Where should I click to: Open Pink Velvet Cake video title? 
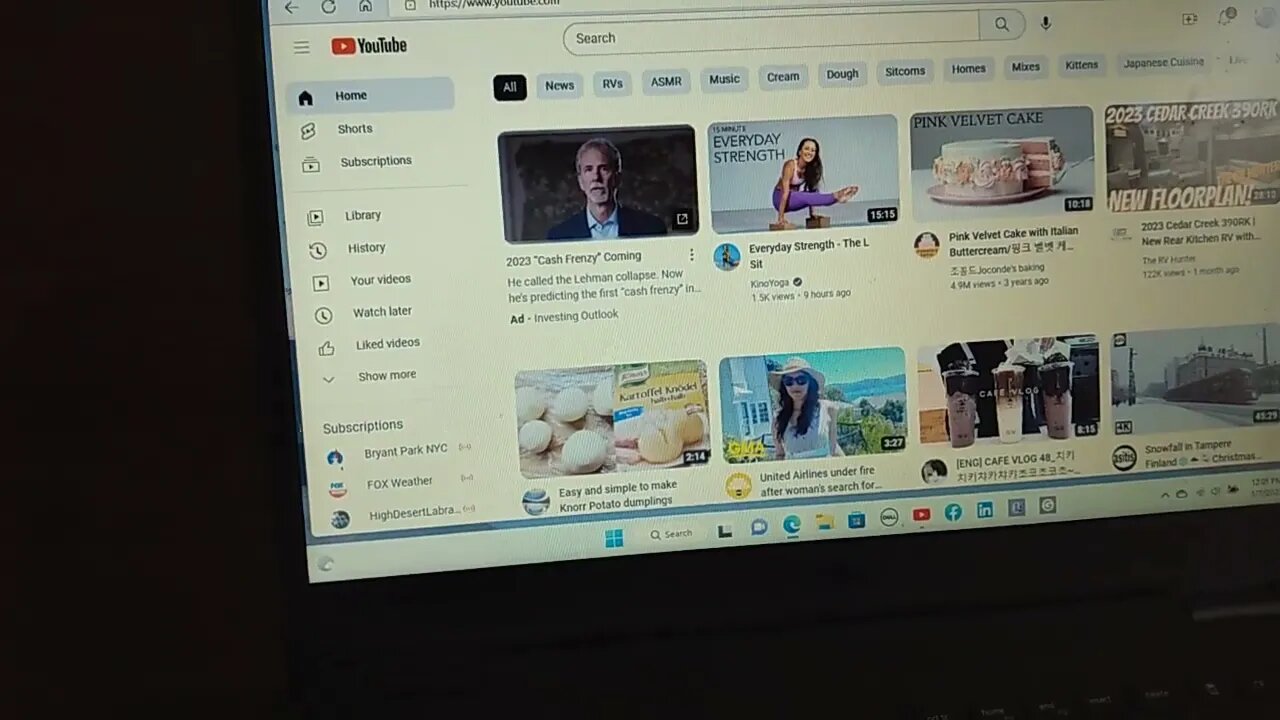point(1013,241)
